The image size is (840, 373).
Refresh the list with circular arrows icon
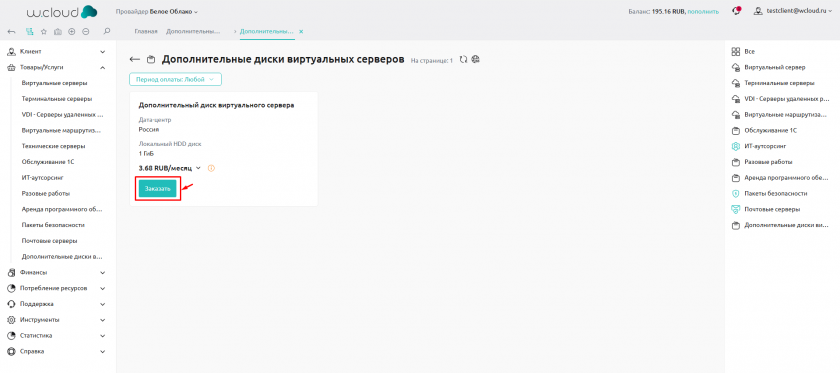click(463, 59)
